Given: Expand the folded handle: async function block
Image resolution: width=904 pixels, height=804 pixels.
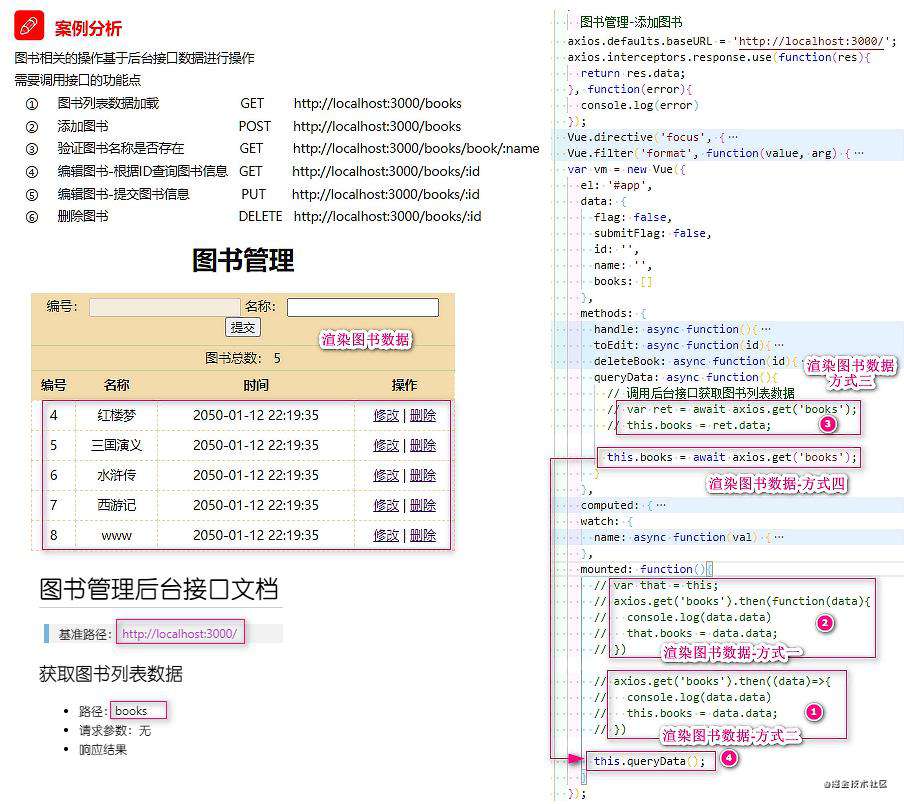Looking at the screenshot, I should coord(766,329).
